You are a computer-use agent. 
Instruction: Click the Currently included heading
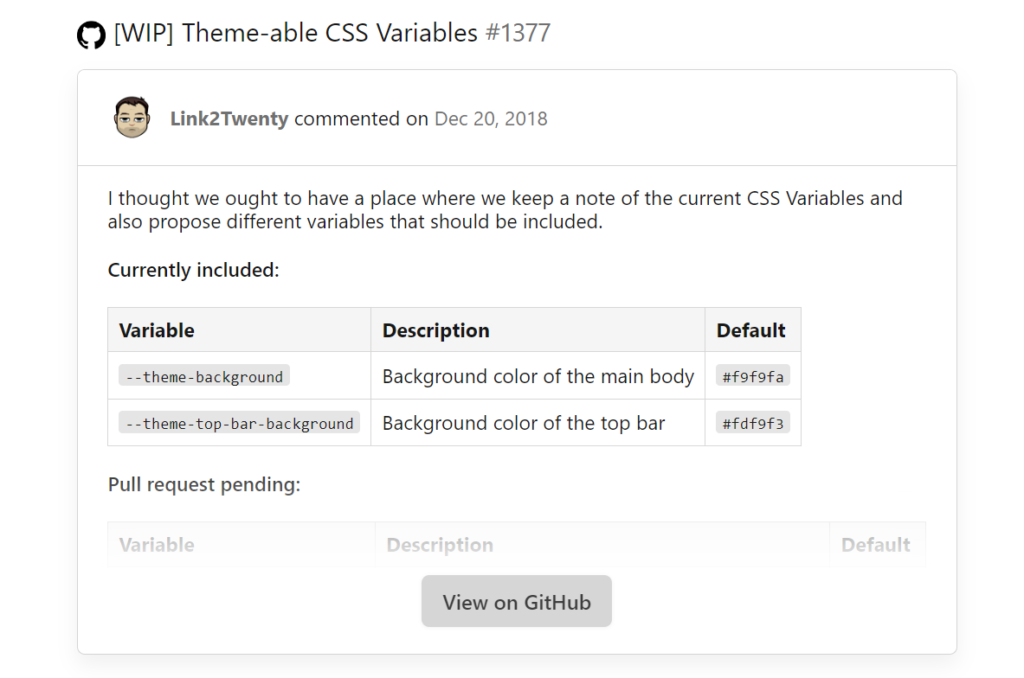coord(194,270)
